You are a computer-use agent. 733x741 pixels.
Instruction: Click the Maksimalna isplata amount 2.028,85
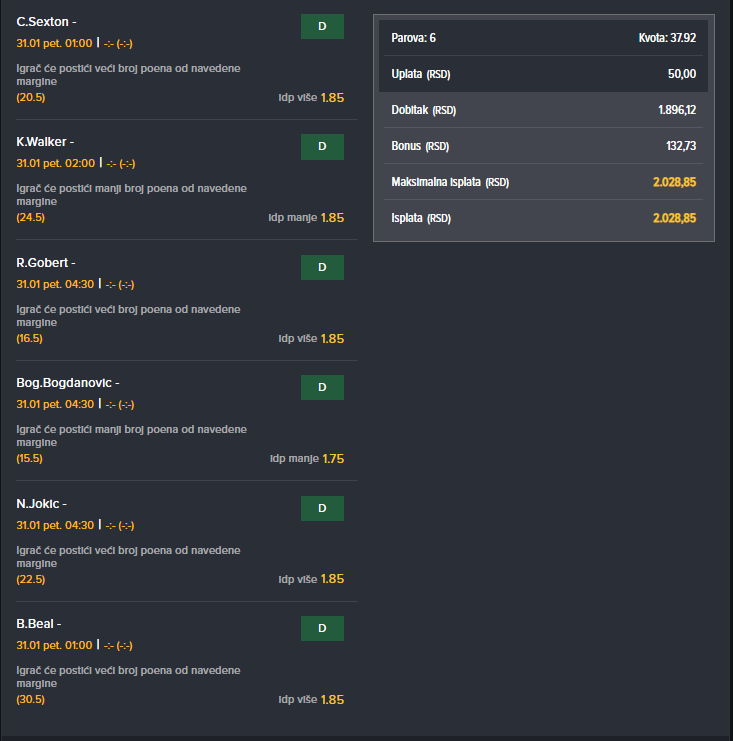click(x=674, y=182)
